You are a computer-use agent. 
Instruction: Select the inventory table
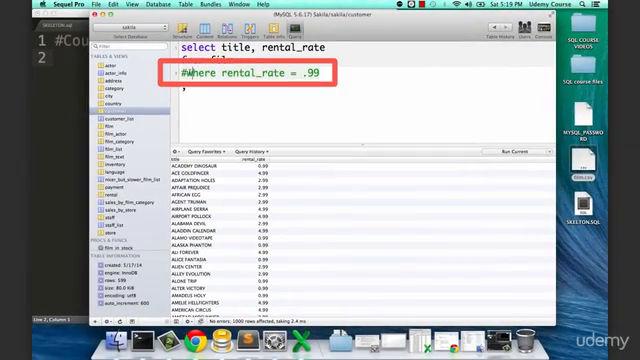115,164
